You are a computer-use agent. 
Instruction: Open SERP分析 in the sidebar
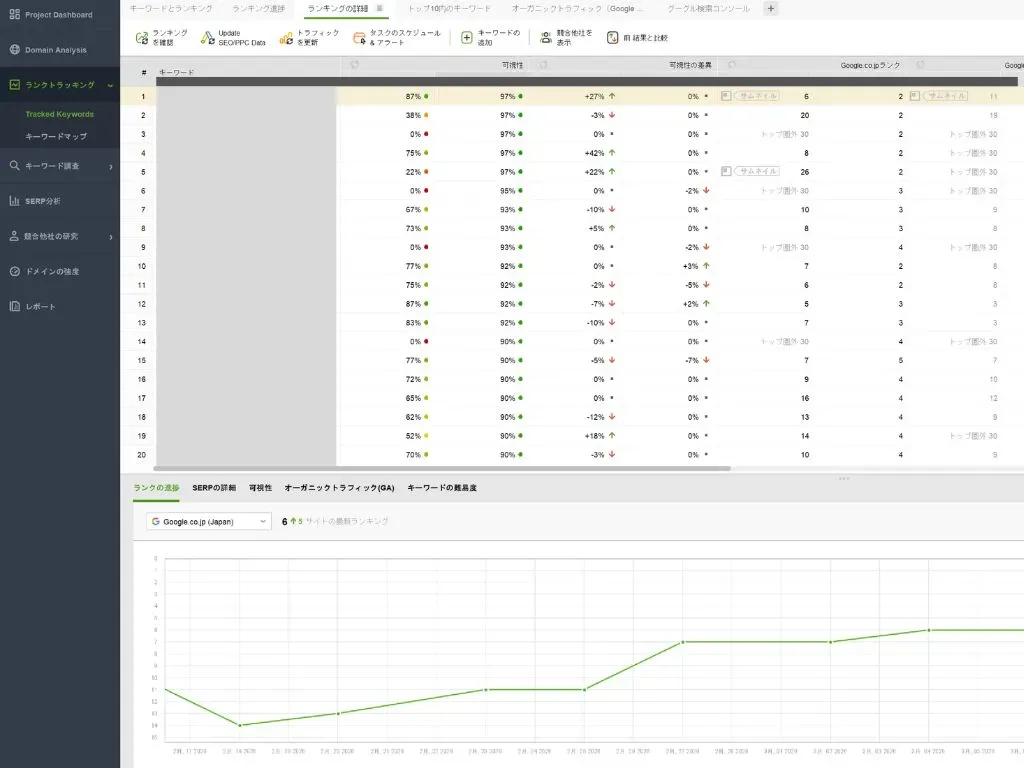(x=43, y=201)
